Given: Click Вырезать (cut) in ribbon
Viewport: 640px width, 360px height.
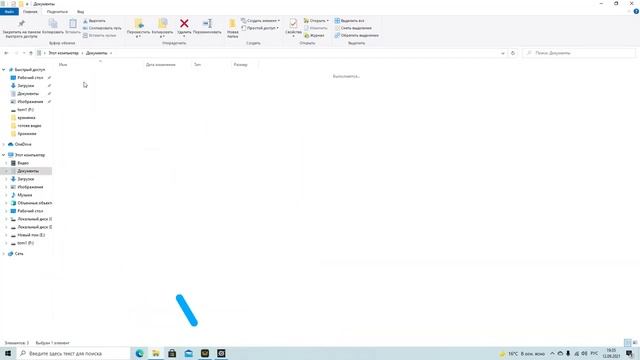Looking at the screenshot, I should pos(94,21).
